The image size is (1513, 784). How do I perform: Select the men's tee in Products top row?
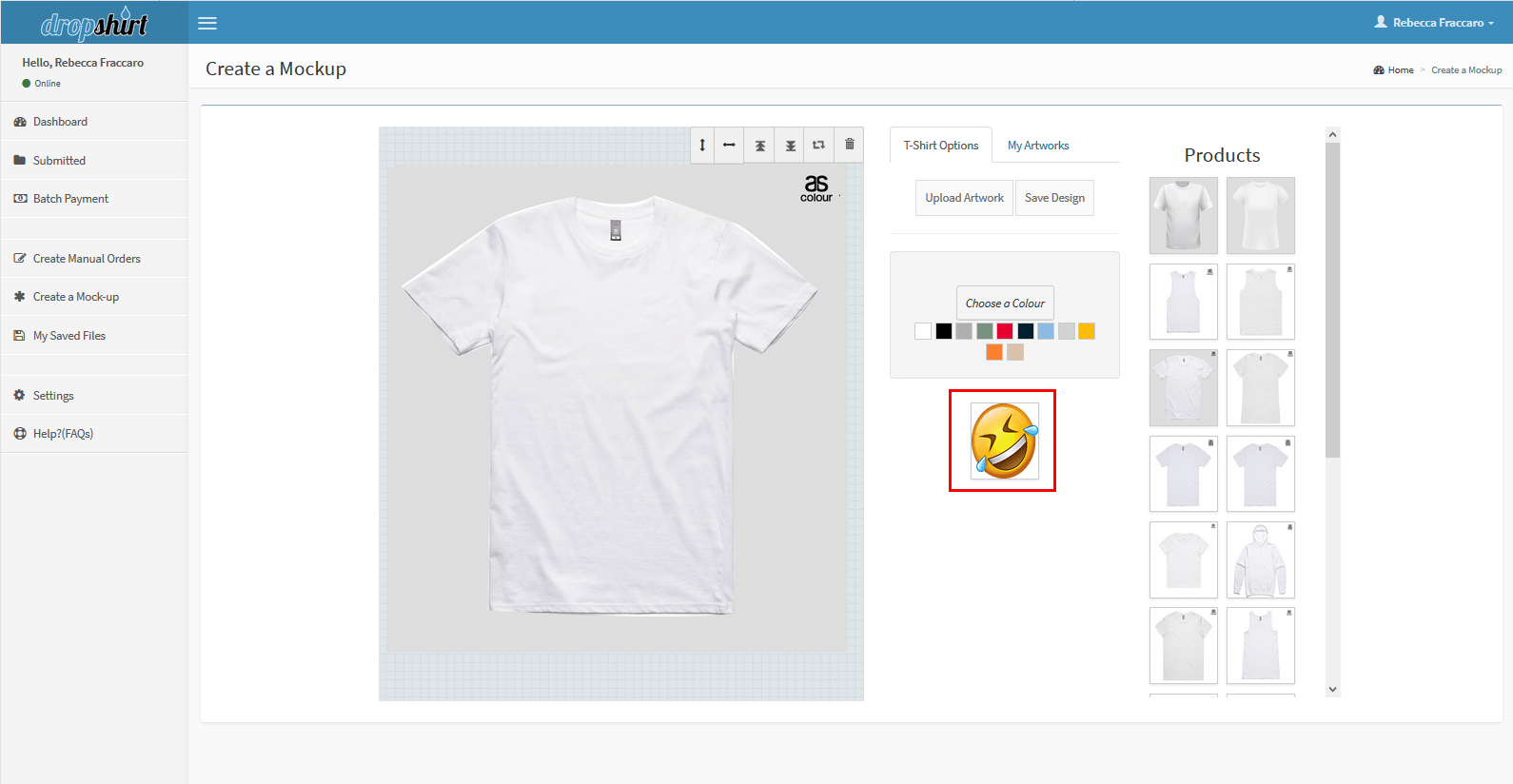point(1184,216)
